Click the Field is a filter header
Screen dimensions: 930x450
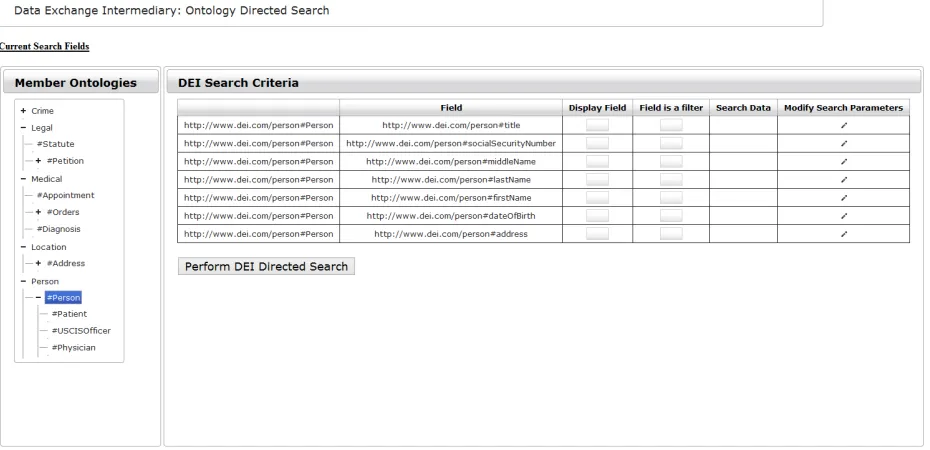(x=671, y=107)
